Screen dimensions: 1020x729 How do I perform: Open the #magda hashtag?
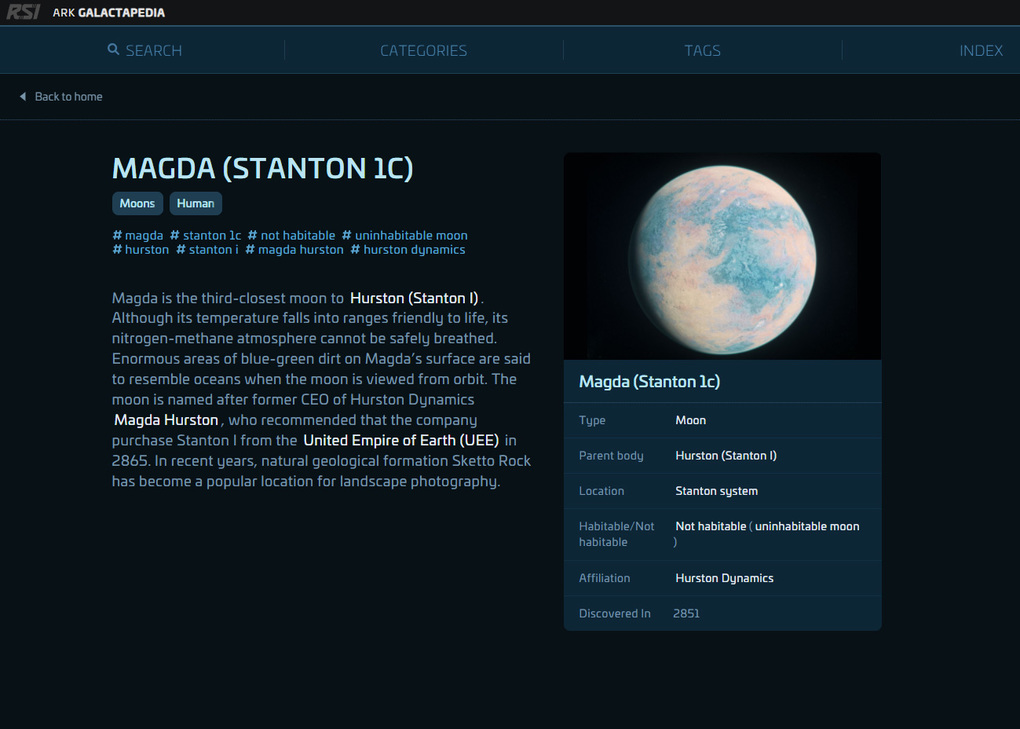point(138,236)
